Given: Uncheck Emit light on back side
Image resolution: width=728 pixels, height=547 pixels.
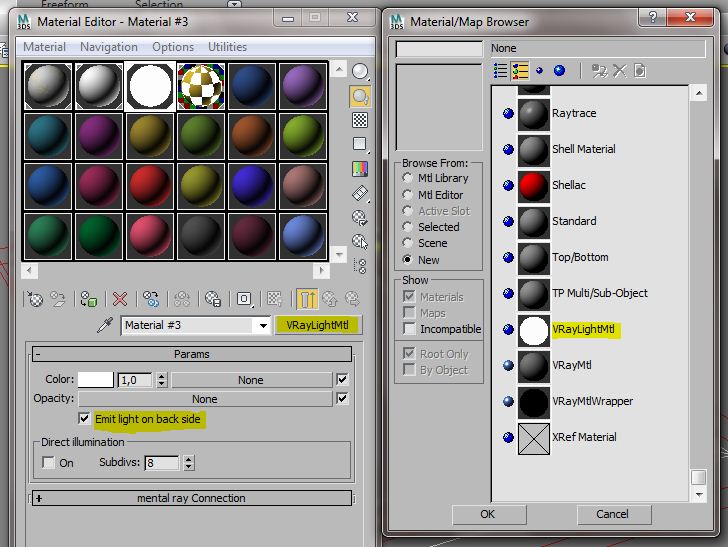Looking at the screenshot, I should [85, 419].
